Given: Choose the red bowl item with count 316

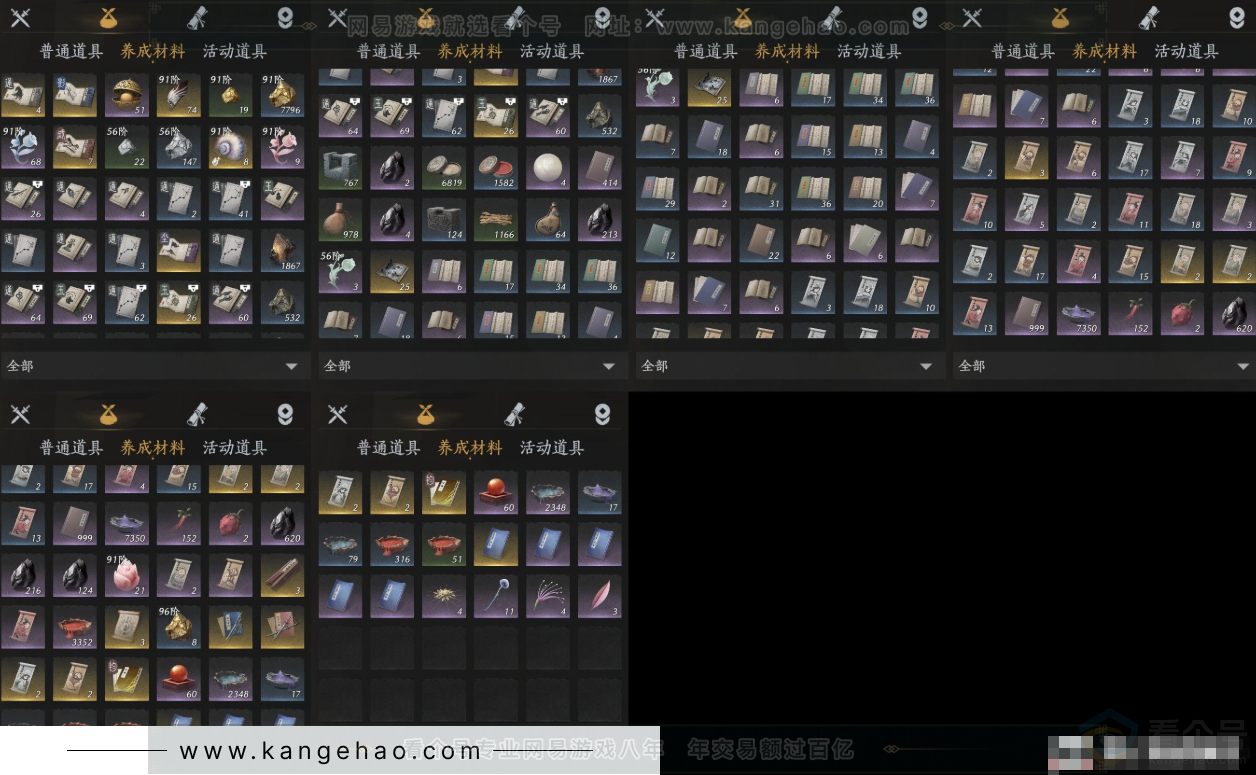Looking at the screenshot, I should tap(392, 545).
